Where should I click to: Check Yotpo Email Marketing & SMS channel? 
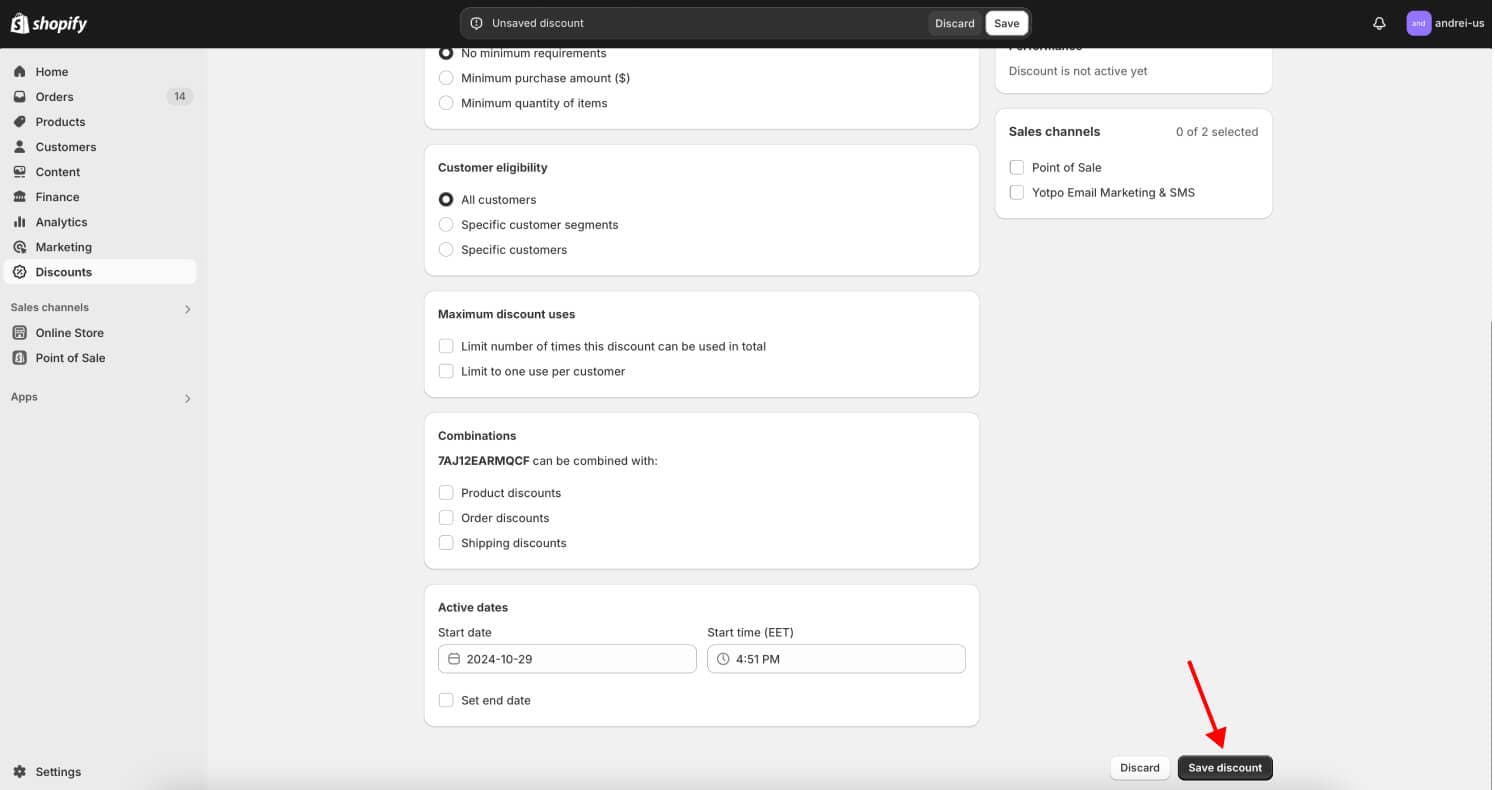[x=1017, y=192]
